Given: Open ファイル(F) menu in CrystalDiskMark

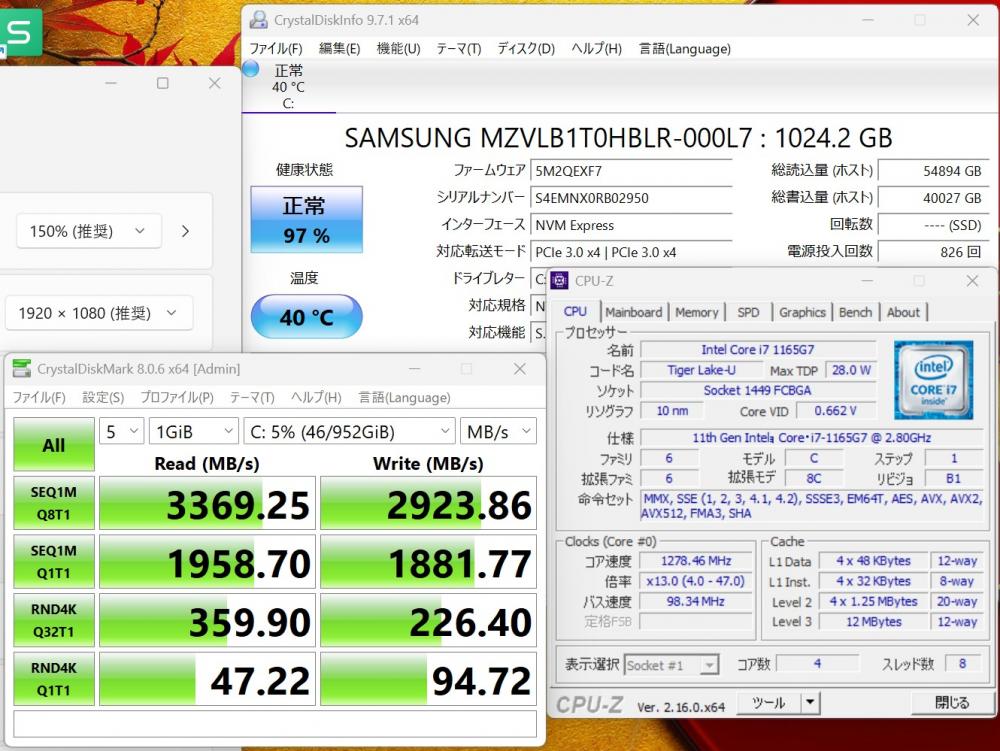Looking at the screenshot, I should (39, 397).
